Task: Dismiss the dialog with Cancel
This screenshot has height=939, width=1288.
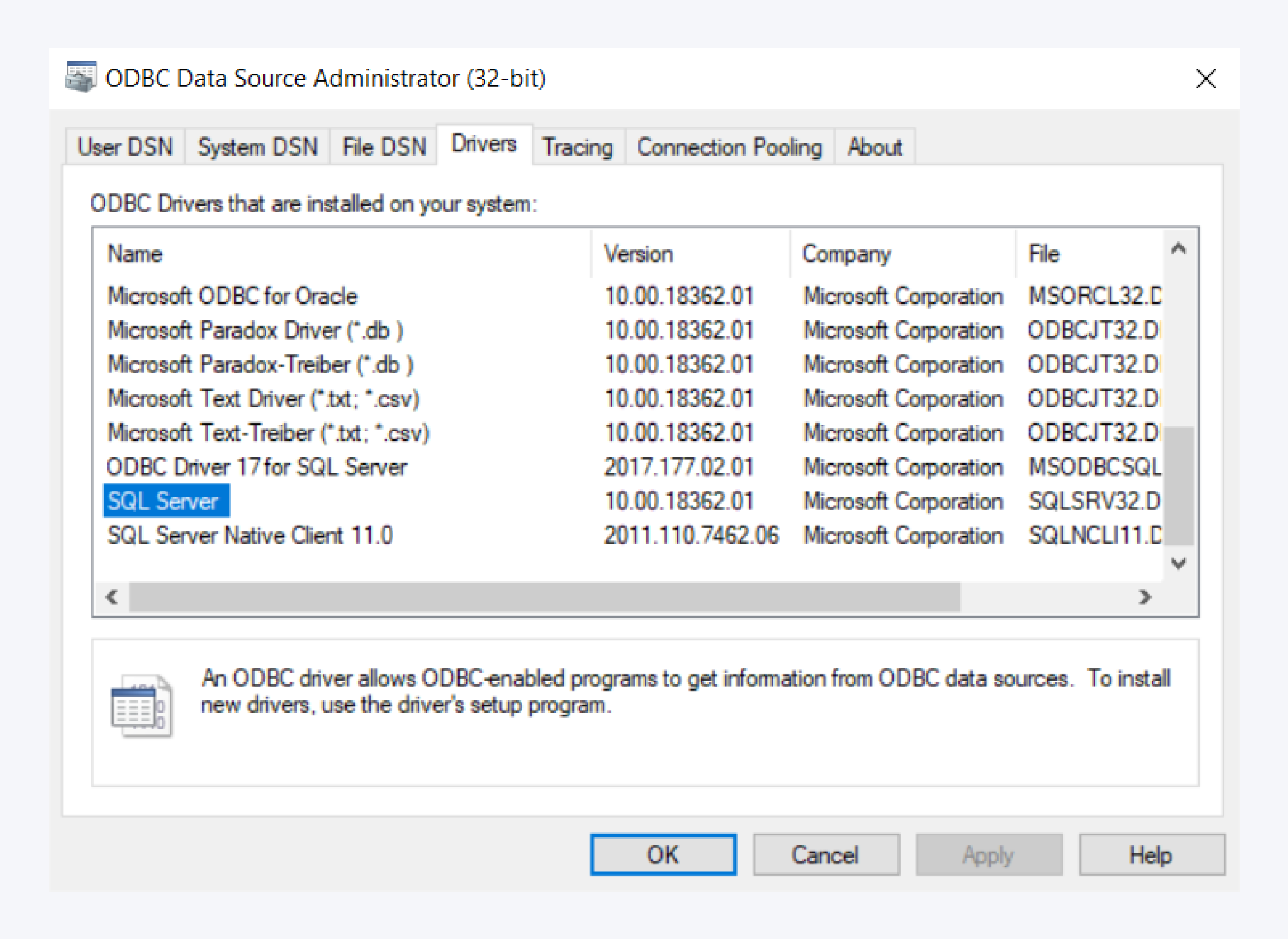Action: coord(826,854)
